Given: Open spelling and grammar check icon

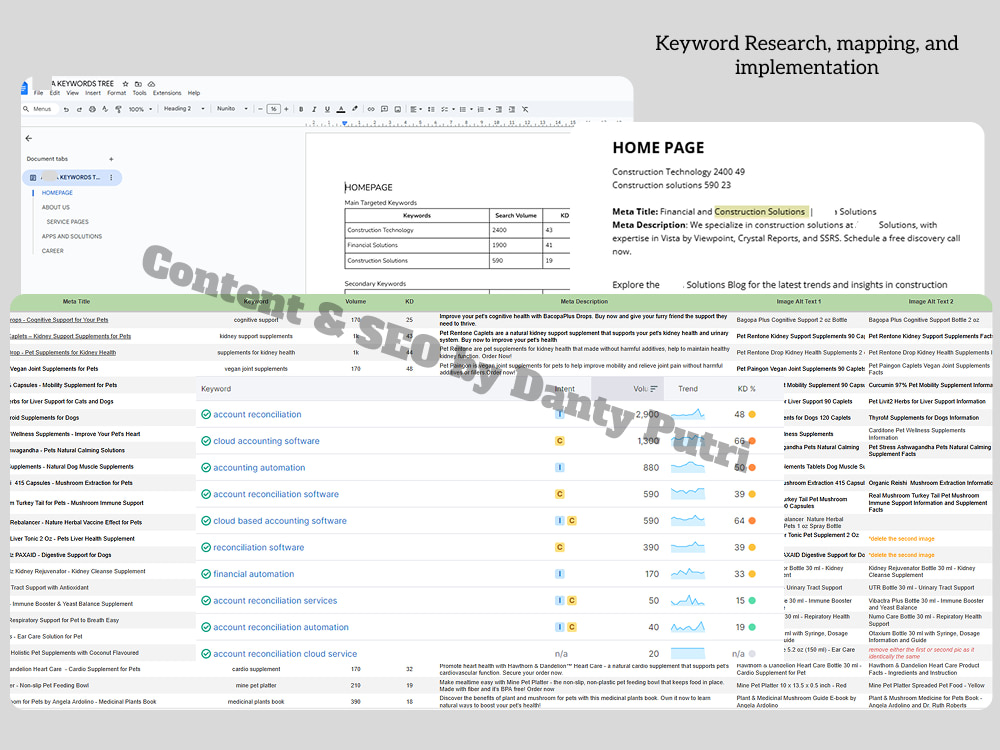Looking at the screenshot, I should [105, 109].
